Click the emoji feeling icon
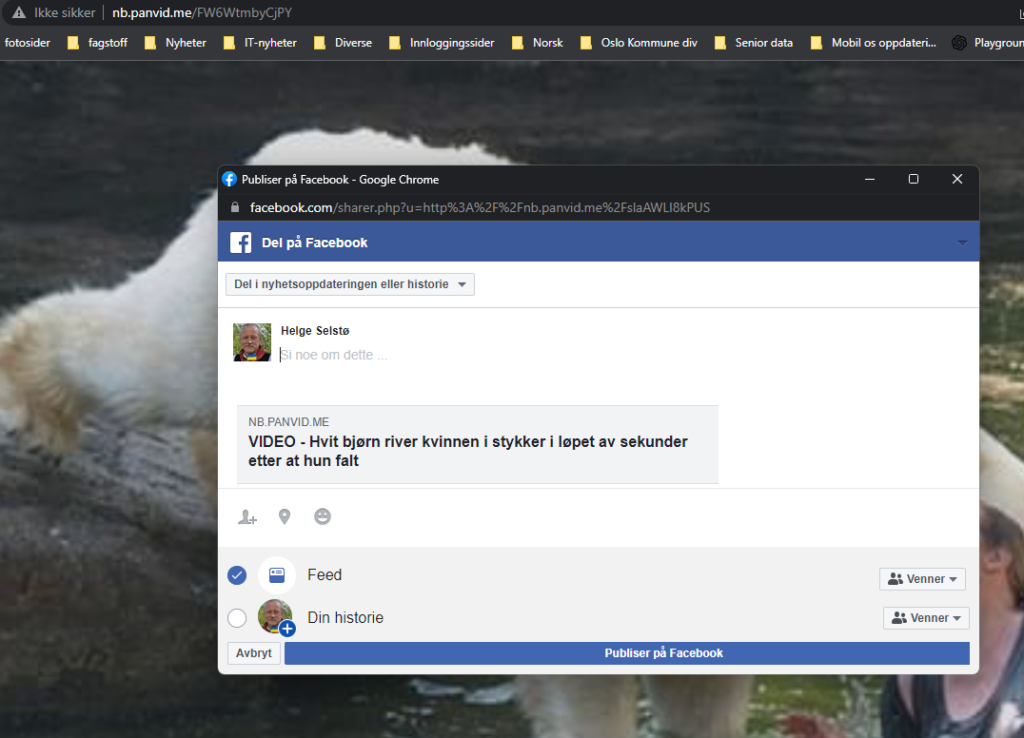 322,516
